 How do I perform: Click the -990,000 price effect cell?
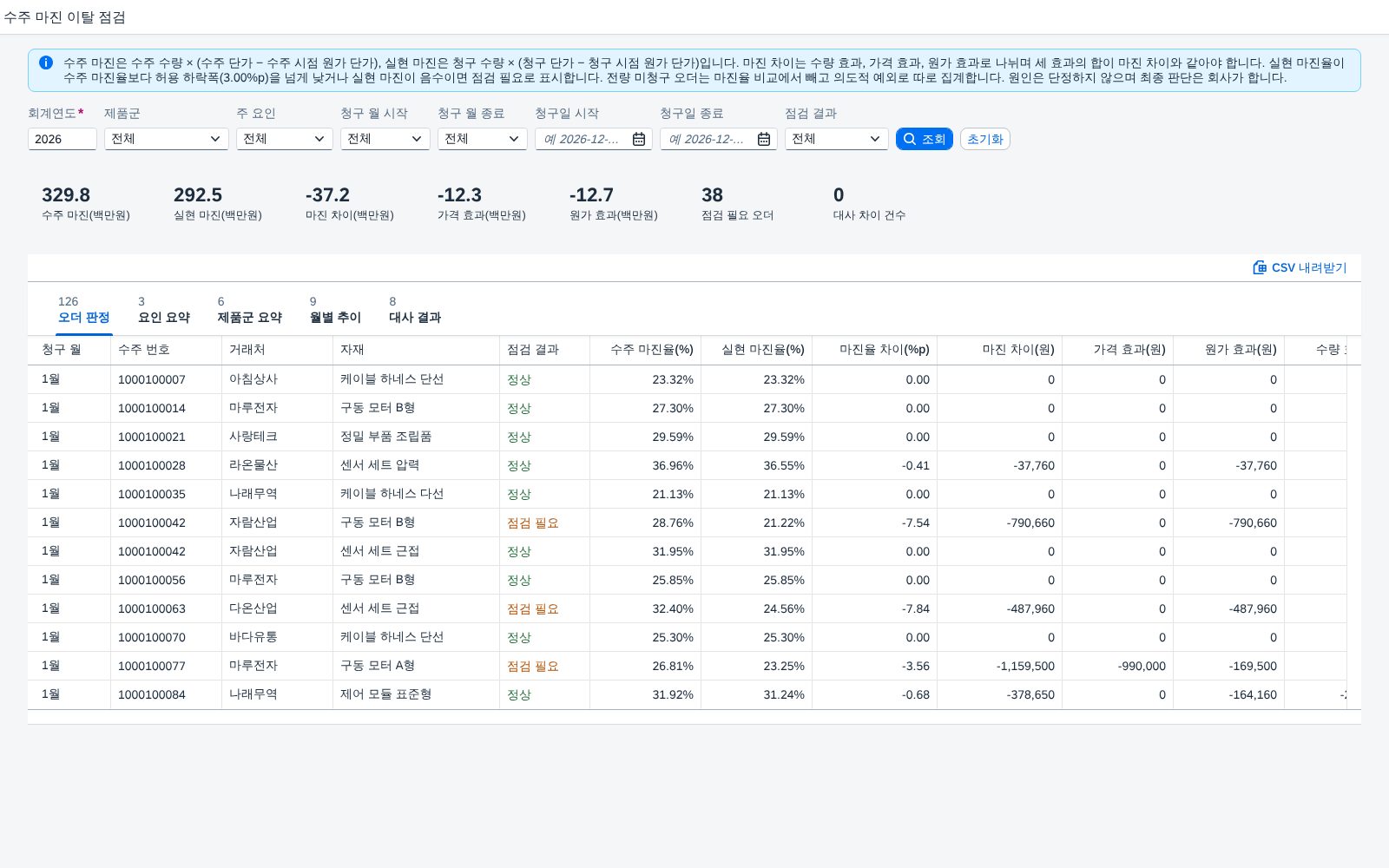click(x=1142, y=666)
